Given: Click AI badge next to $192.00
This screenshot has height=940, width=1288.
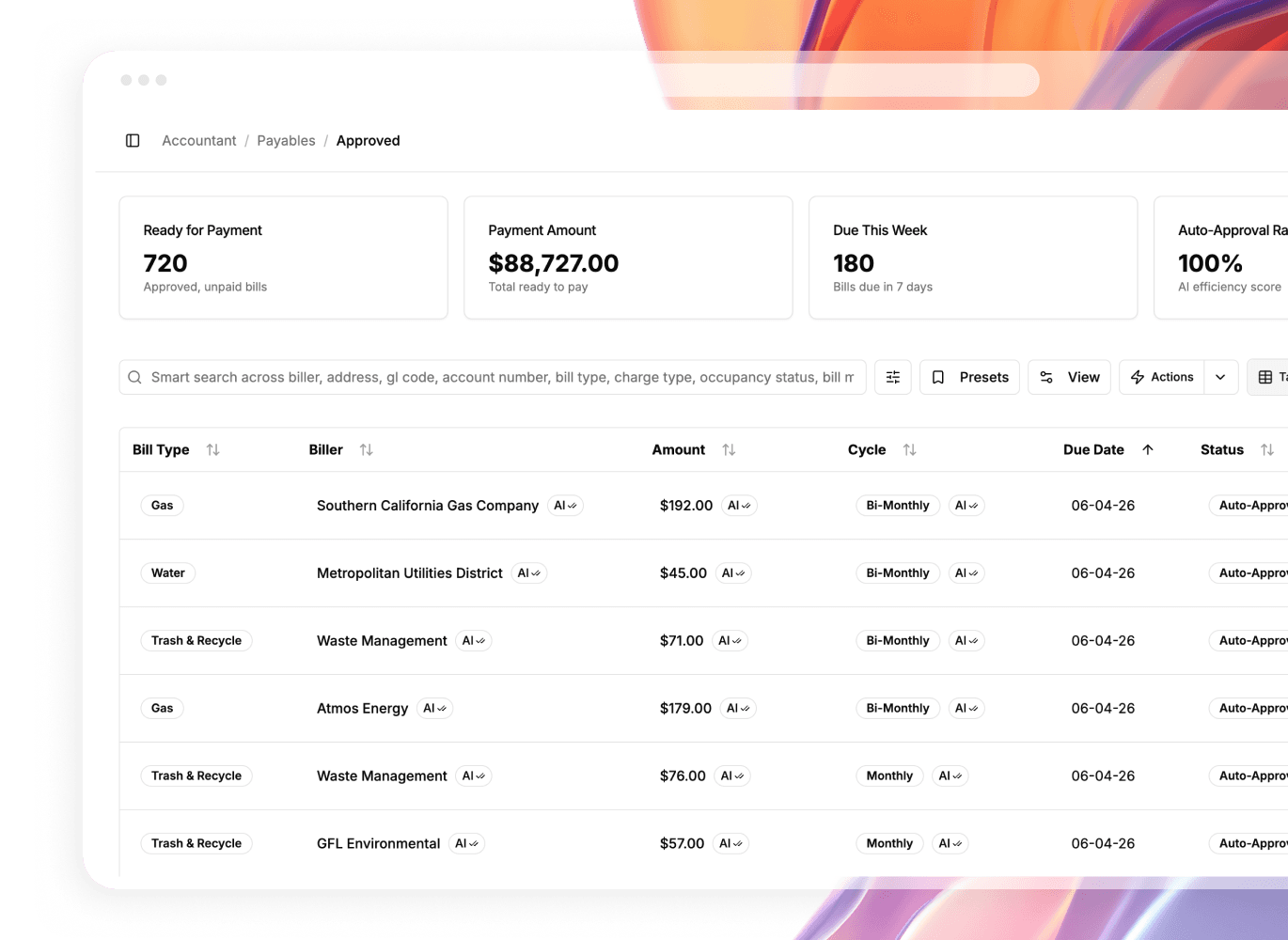Looking at the screenshot, I should tap(739, 506).
